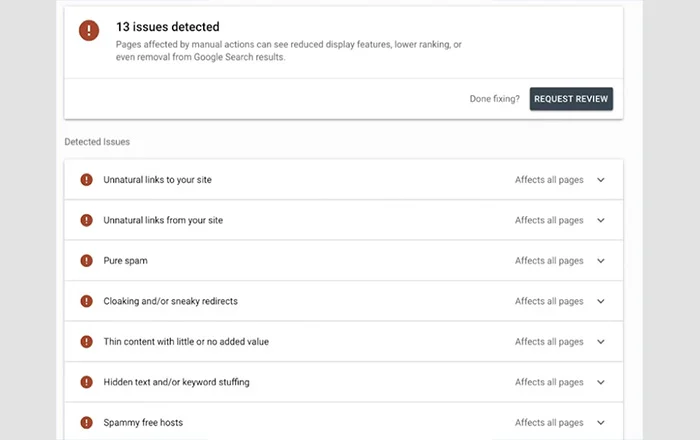Click the Detected Issues section label
This screenshot has height=440, width=700.
click(x=97, y=142)
